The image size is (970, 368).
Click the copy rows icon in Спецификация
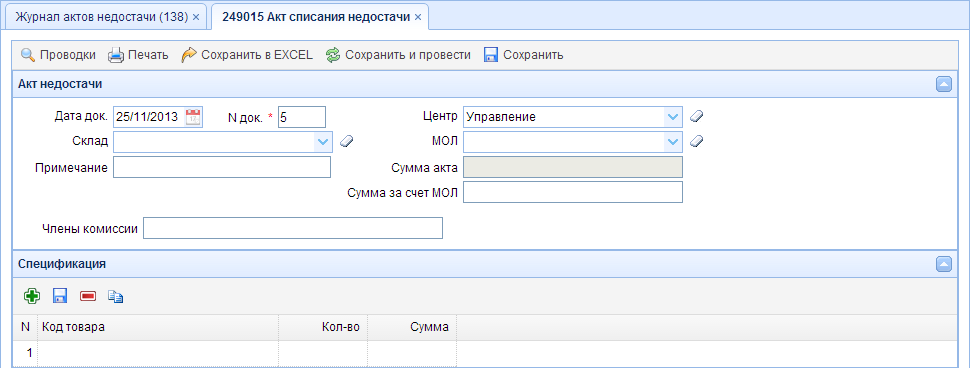[x=116, y=296]
